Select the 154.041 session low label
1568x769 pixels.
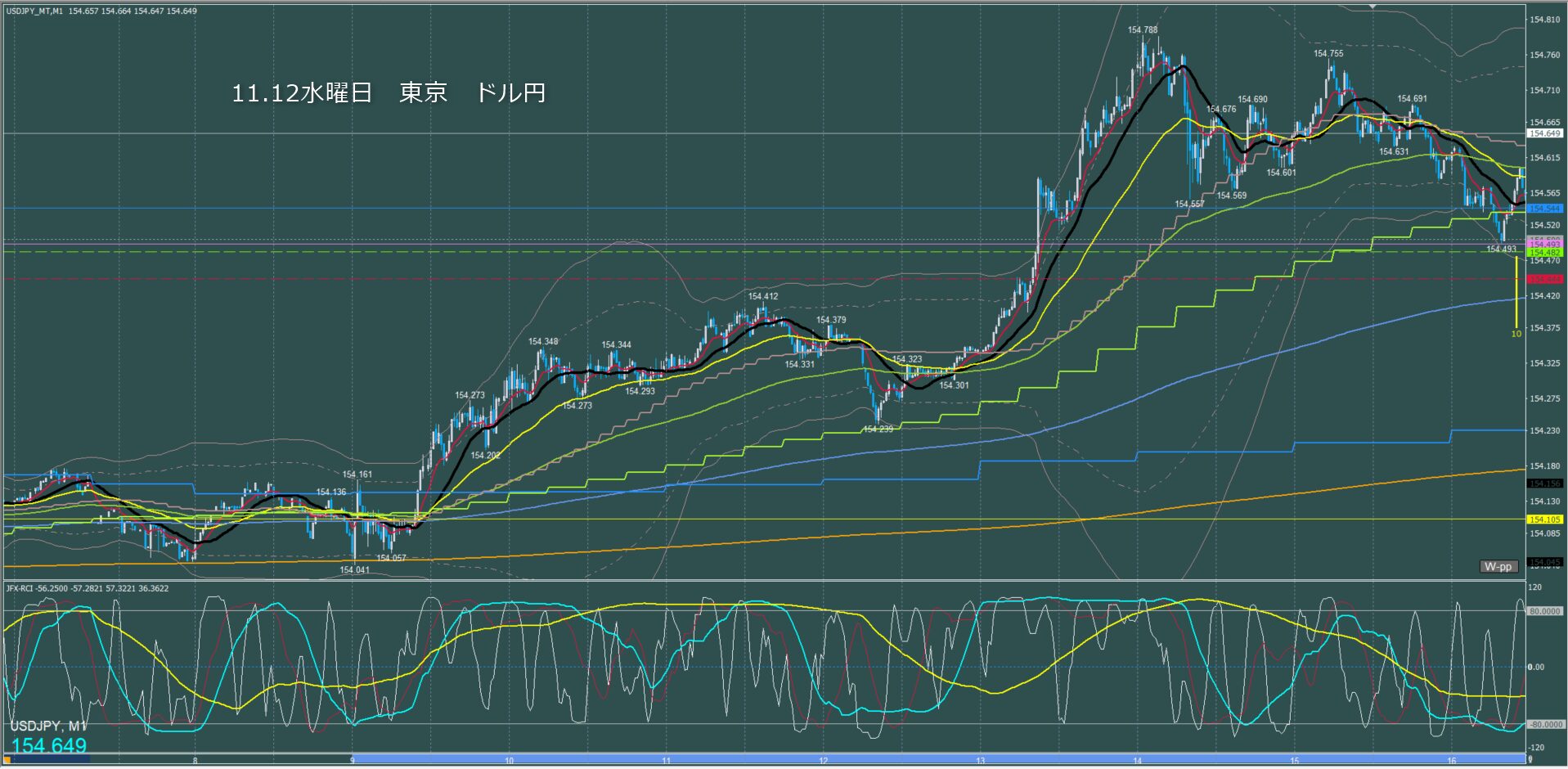pos(355,570)
